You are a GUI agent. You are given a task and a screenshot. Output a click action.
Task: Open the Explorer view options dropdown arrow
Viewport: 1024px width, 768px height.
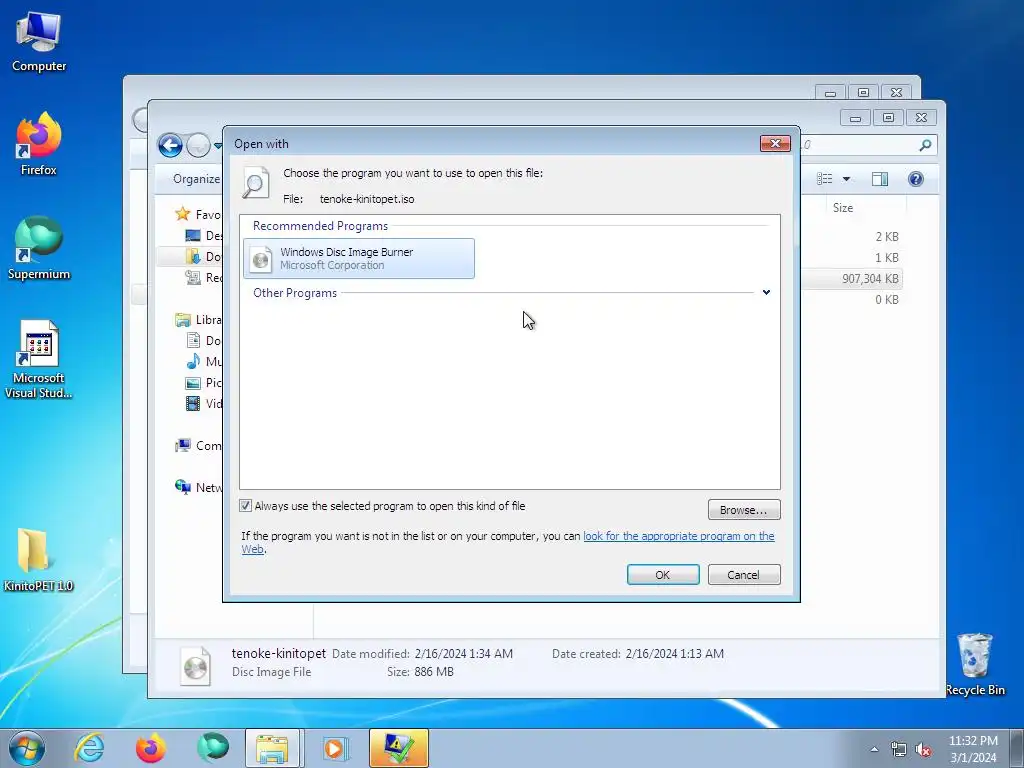pyautogui.click(x=846, y=179)
